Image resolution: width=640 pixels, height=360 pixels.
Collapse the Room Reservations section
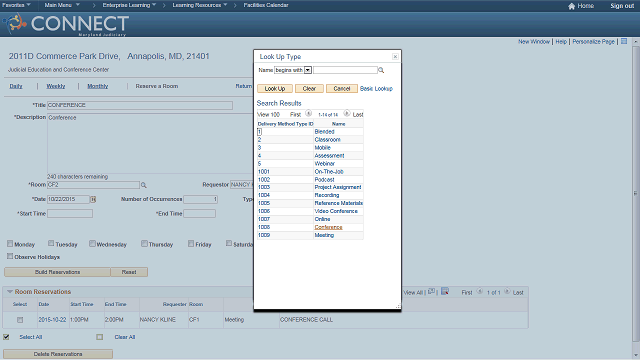[x=10, y=292]
